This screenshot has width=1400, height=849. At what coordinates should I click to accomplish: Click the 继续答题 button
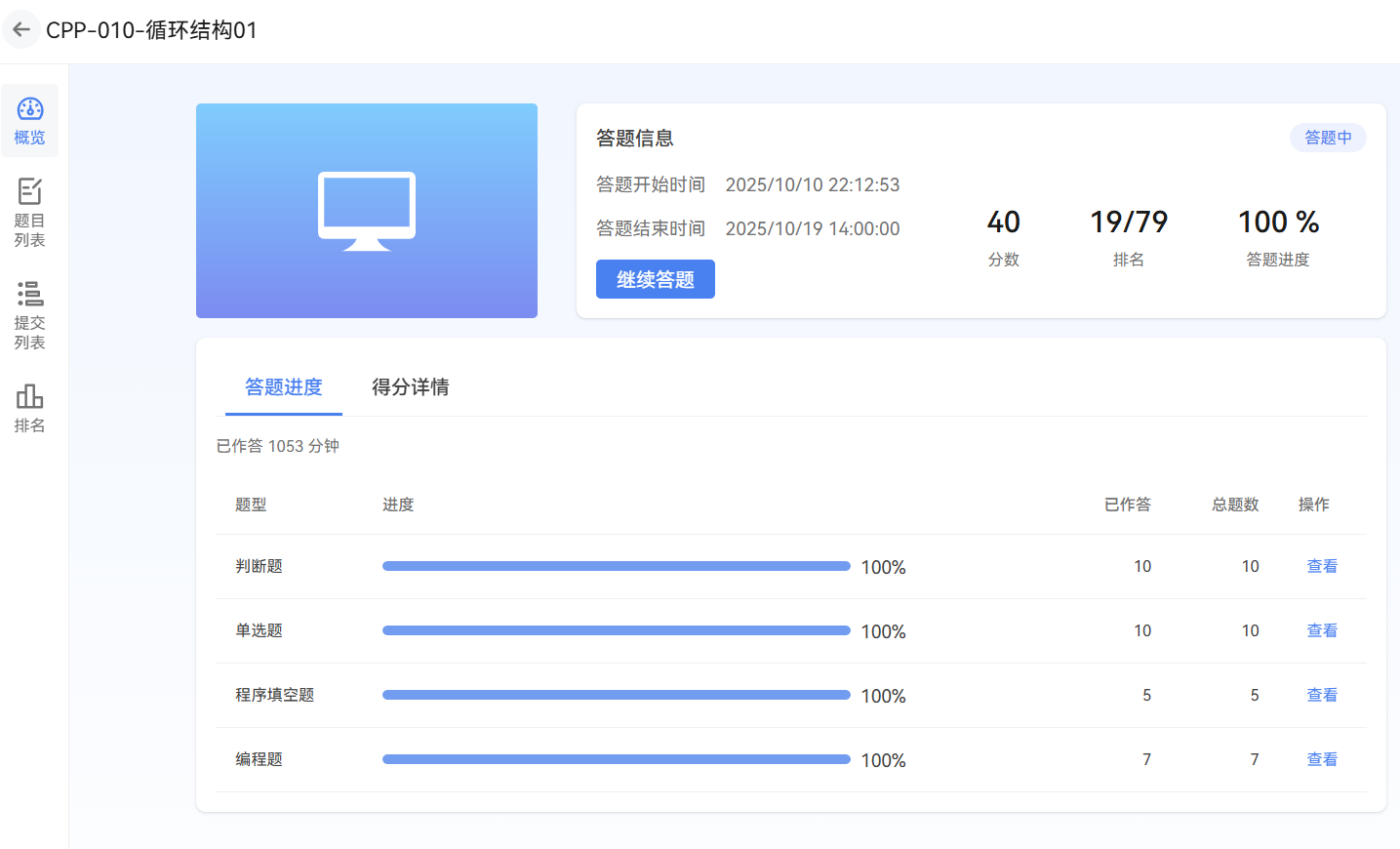tap(656, 279)
